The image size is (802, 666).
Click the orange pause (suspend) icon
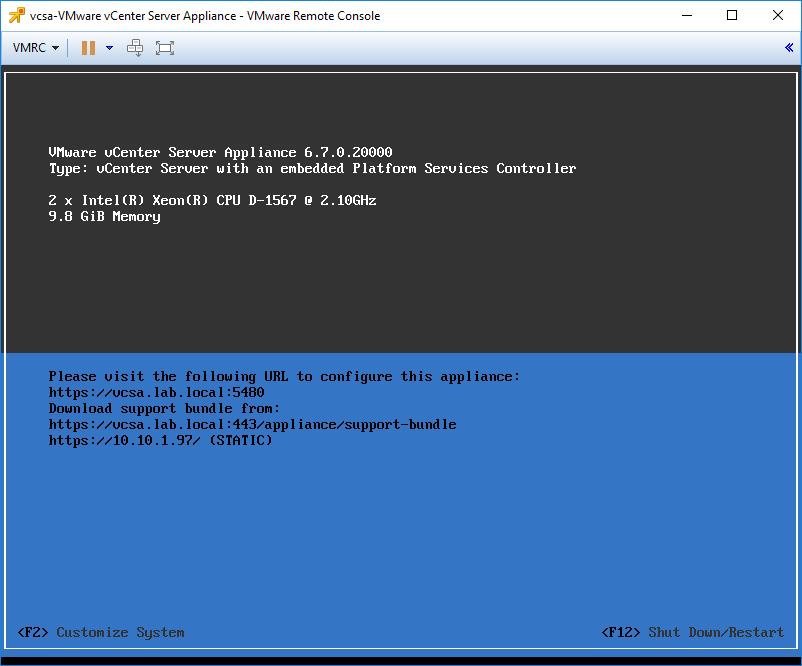click(88, 48)
